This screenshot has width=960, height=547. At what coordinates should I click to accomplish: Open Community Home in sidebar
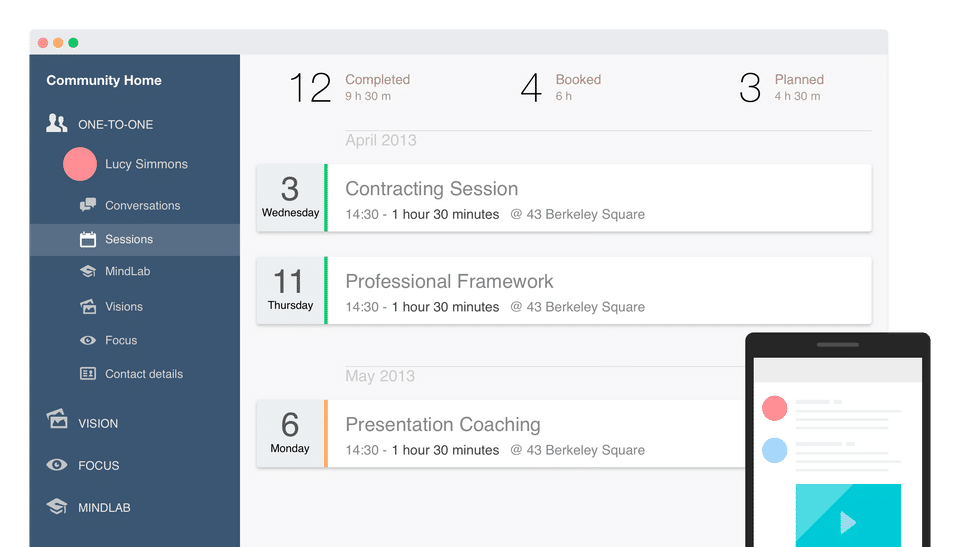pyautogui.click(x=104, y=81)
